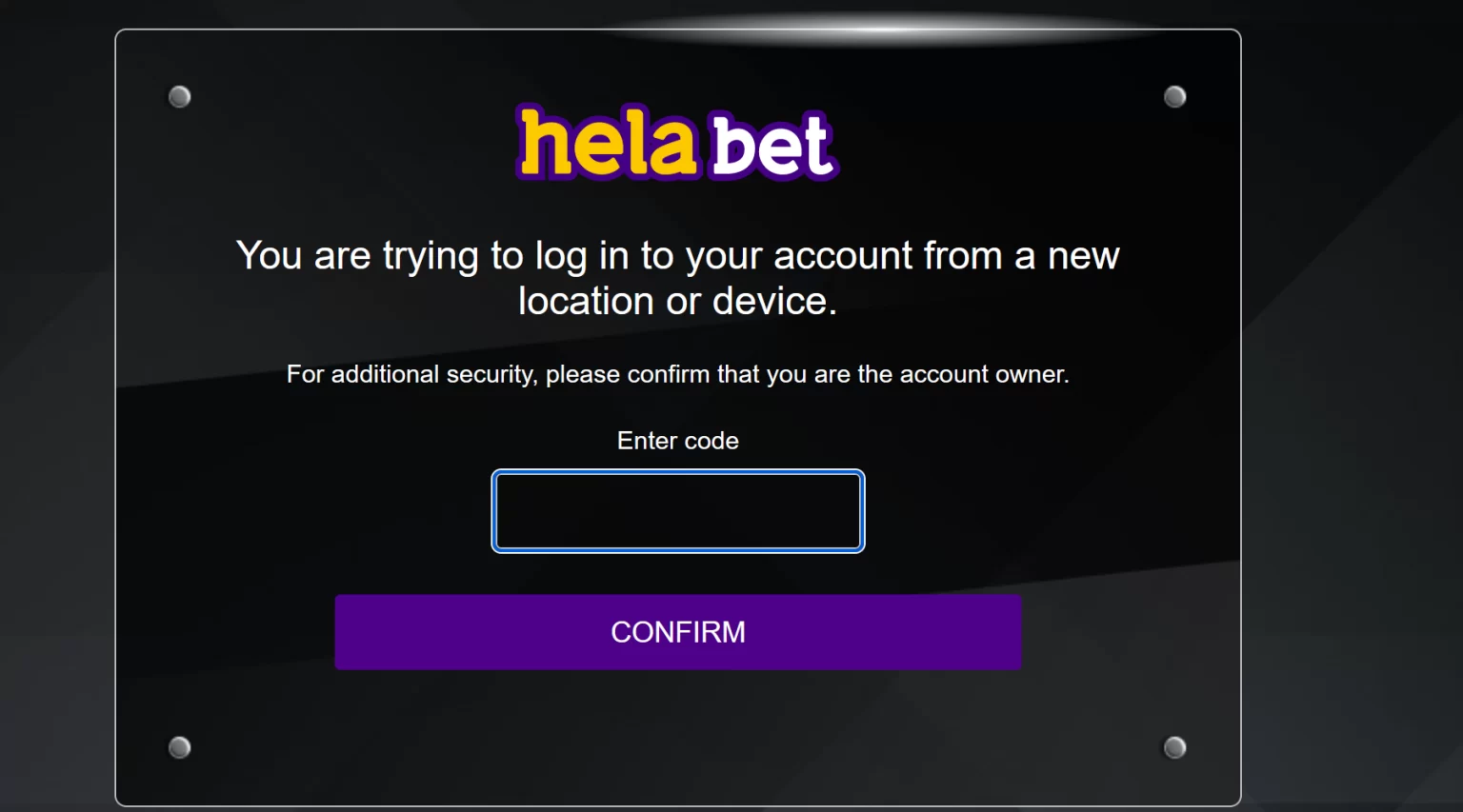Click the word "new" in the heading
Image resolution: width=1463 pixels, height=812 pixels.
[x=1083, y=257]
